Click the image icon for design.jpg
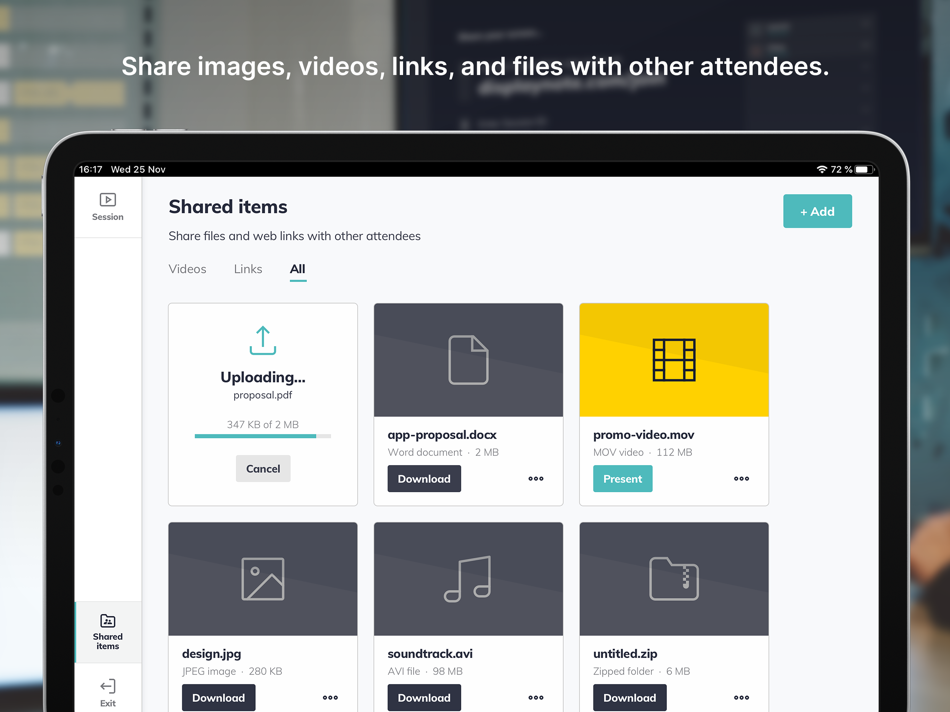 [x=263, y=579]
